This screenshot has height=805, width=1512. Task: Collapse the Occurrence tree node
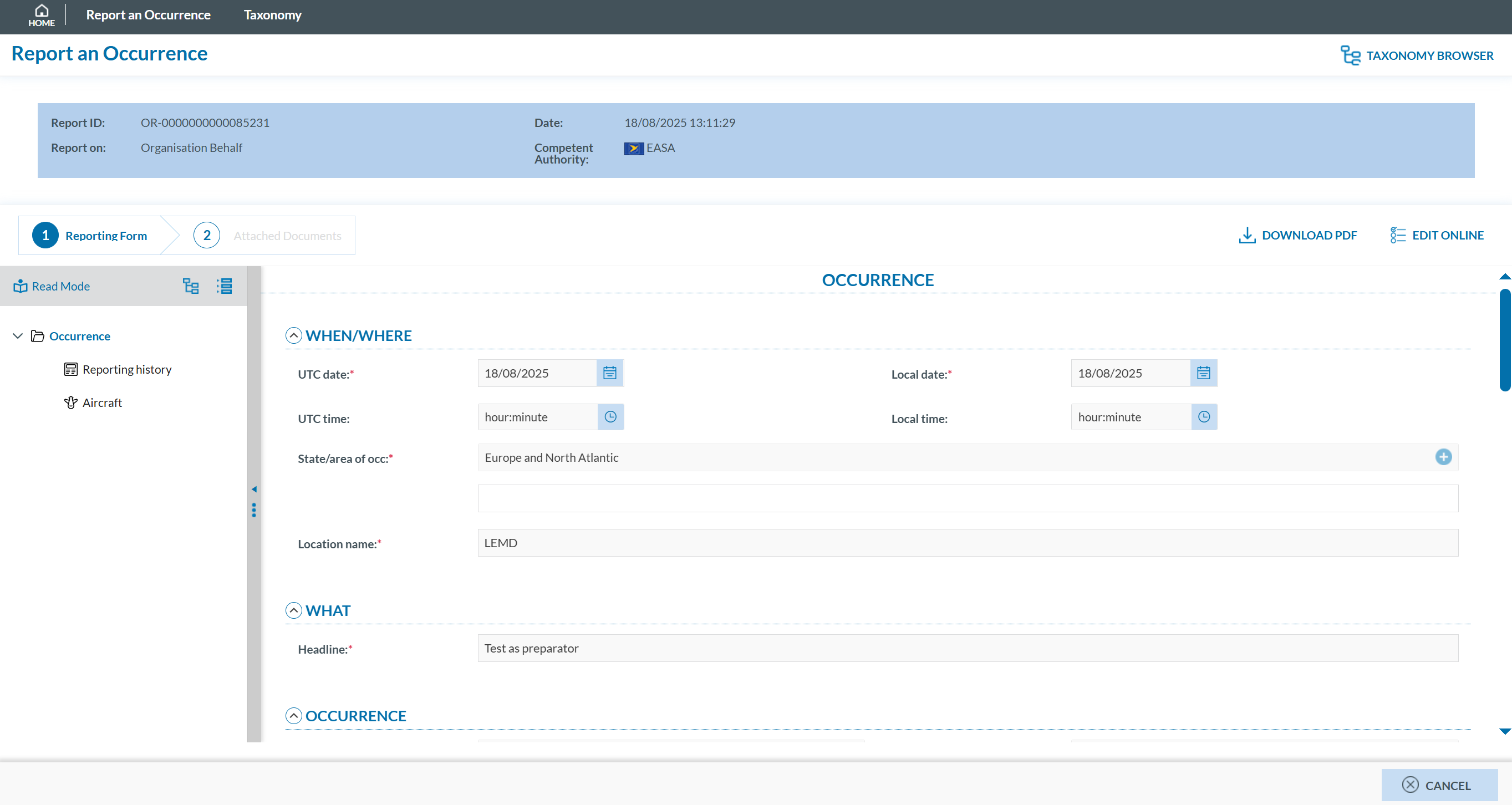[x=18, y=336]
